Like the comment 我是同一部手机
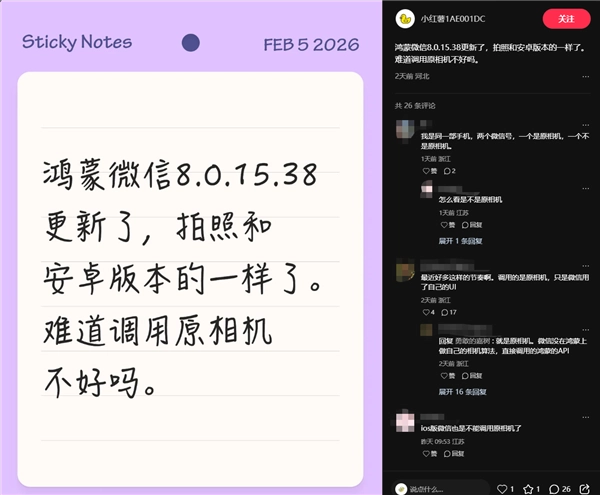Image resolution: width=600 pixels, height=495 pixels. [429, 171]
